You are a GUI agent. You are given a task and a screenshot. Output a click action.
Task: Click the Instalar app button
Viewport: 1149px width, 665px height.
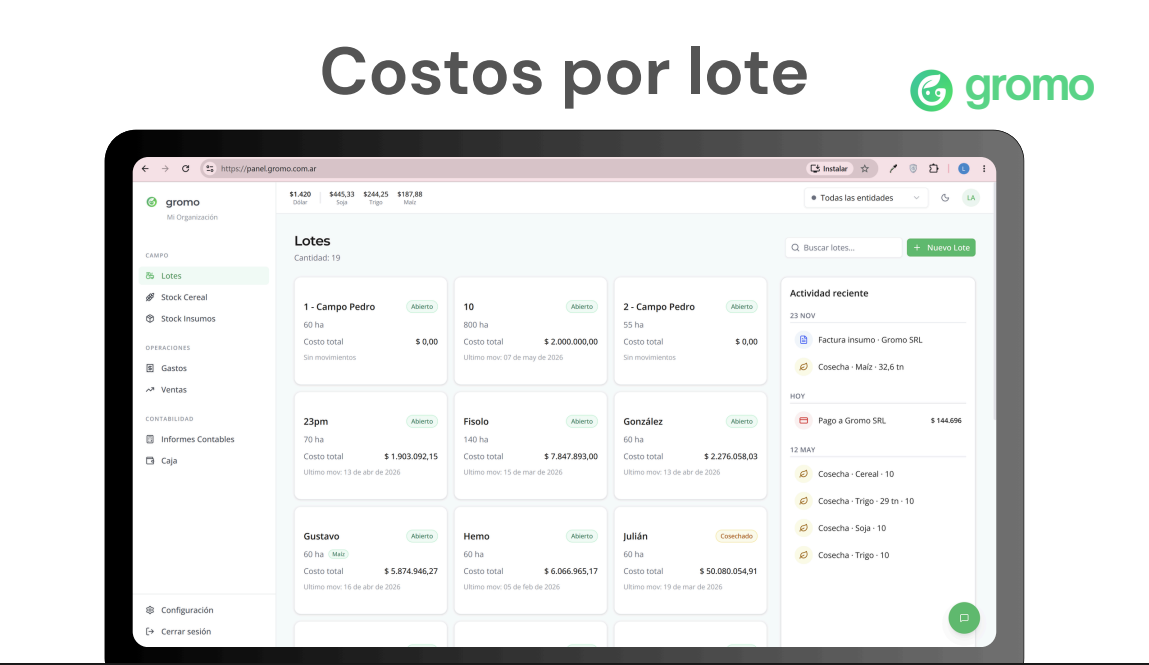coord(830,168)
